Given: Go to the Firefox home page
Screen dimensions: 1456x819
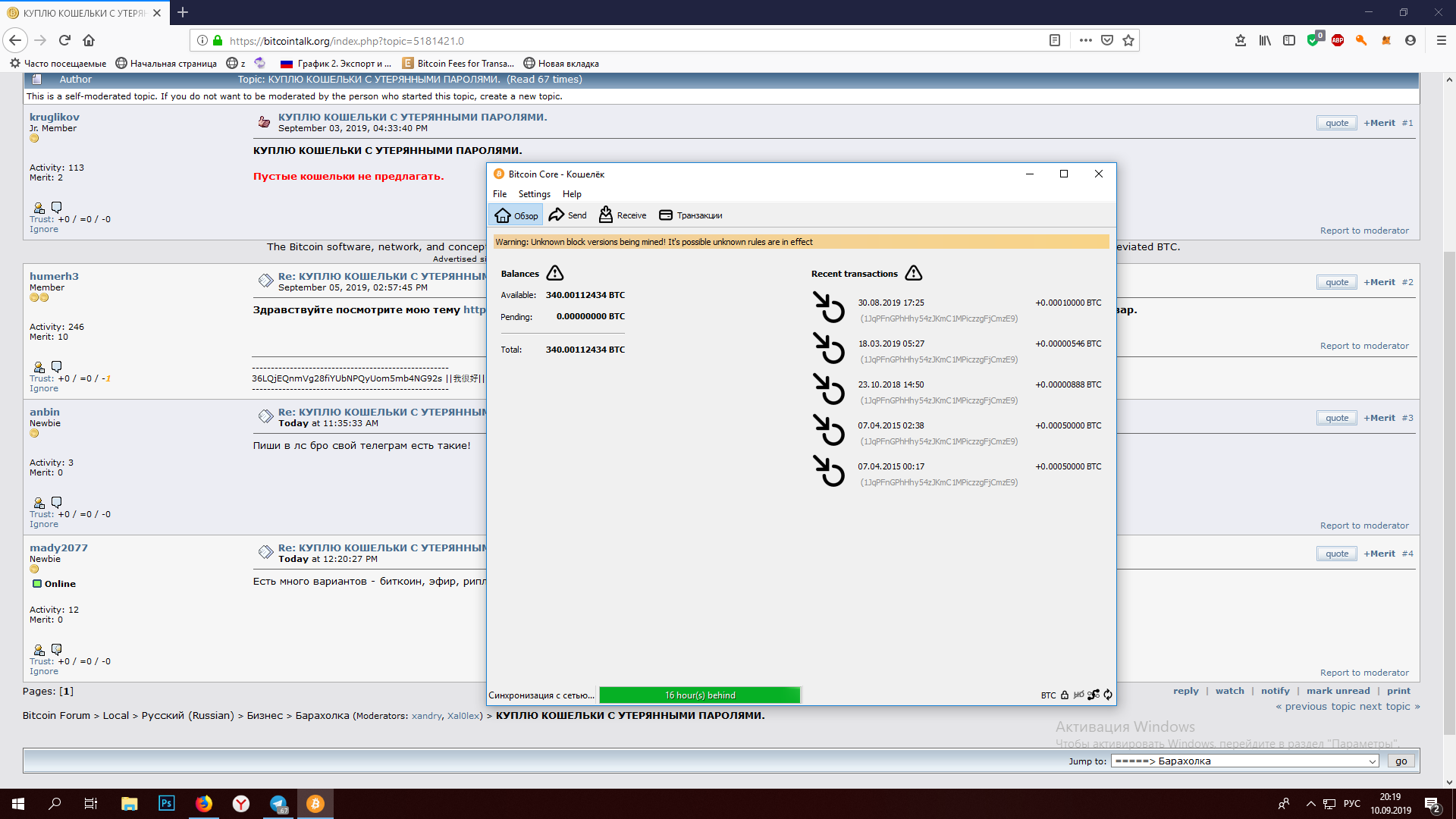Looking at the screenshot, I should pos(89,40).
